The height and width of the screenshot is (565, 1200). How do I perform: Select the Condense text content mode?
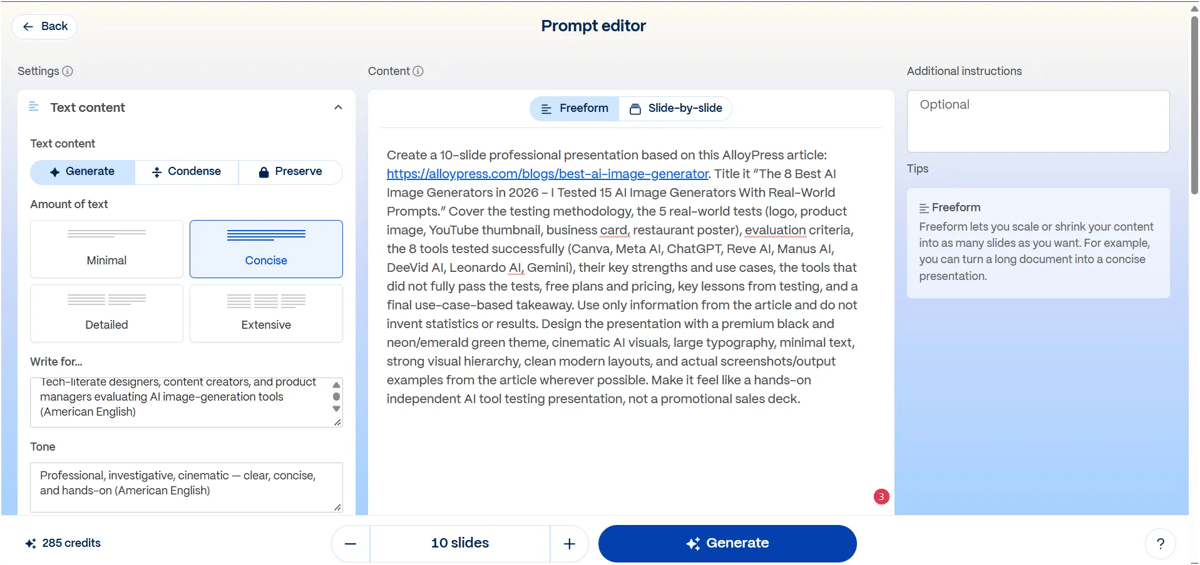pyautogui.click(x=187, y=172)
